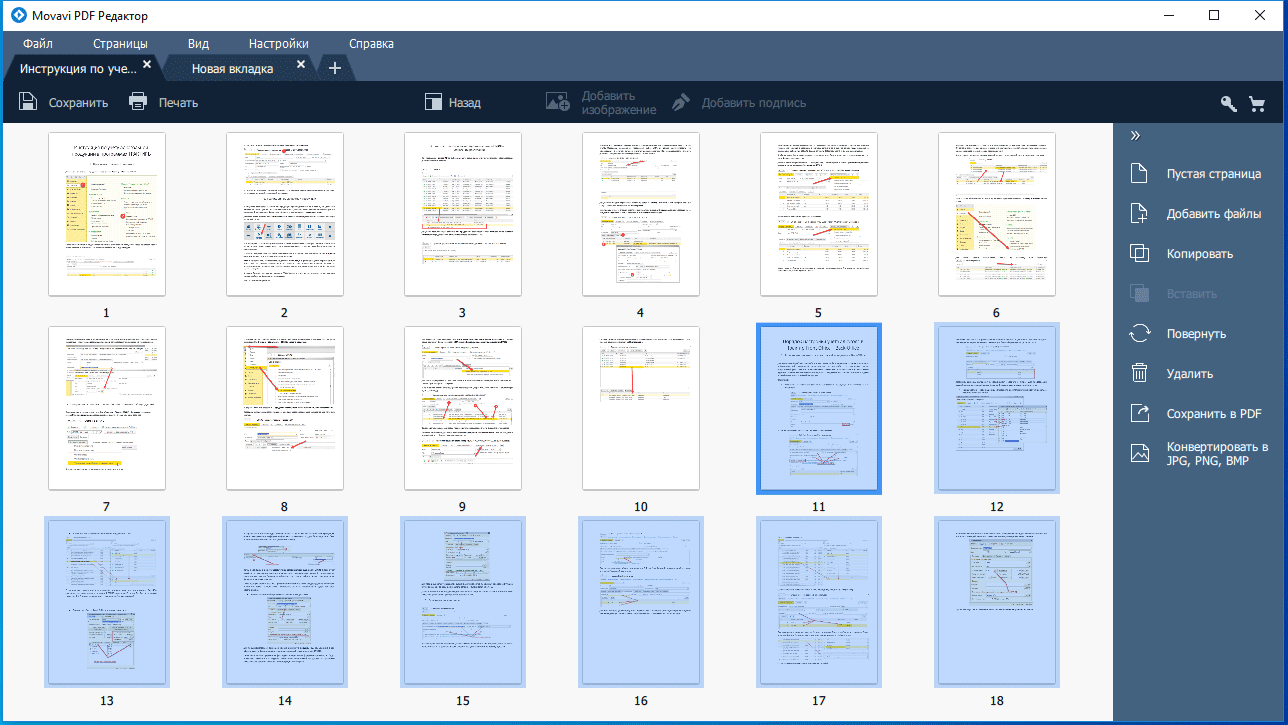Open the Справка menu

[371, 44]
